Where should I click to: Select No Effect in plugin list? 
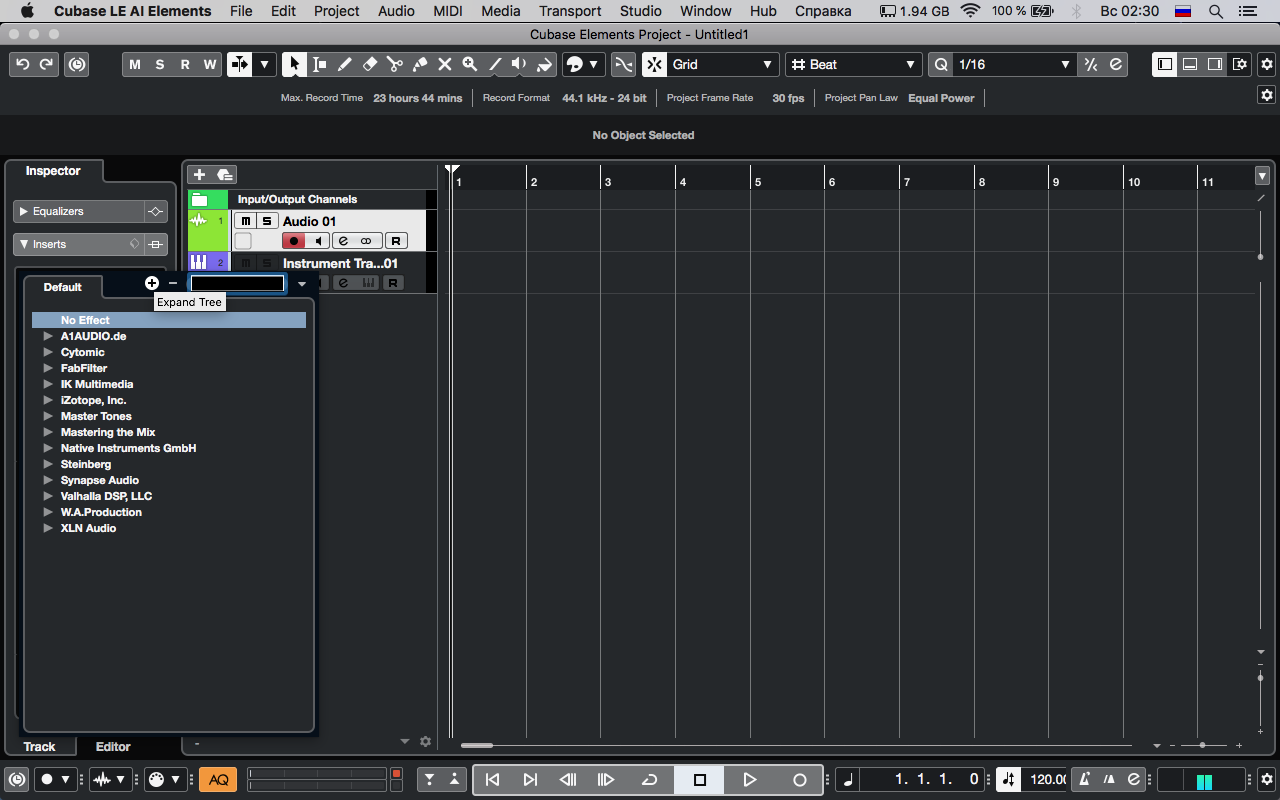[x=169, y=320]
